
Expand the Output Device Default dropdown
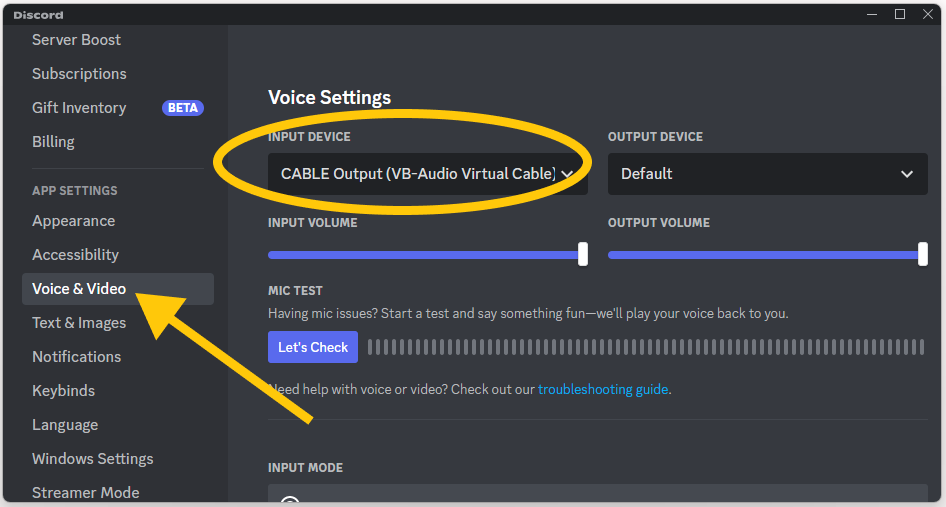[767, 174]
